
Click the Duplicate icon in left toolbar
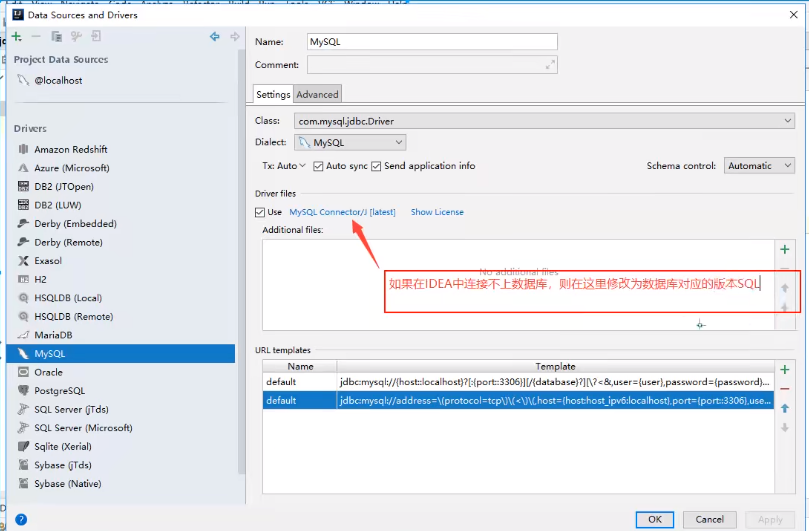pyautogui.click(x=56, y=37)
